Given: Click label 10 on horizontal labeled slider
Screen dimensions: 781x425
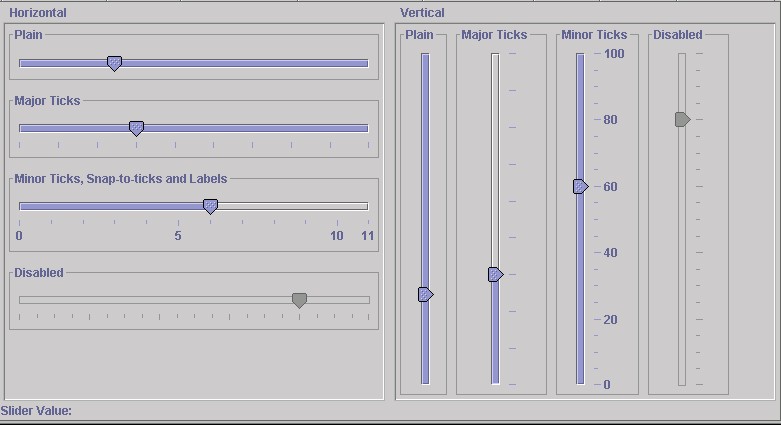Looking at the screenshot, I should [x=337, y=236].
